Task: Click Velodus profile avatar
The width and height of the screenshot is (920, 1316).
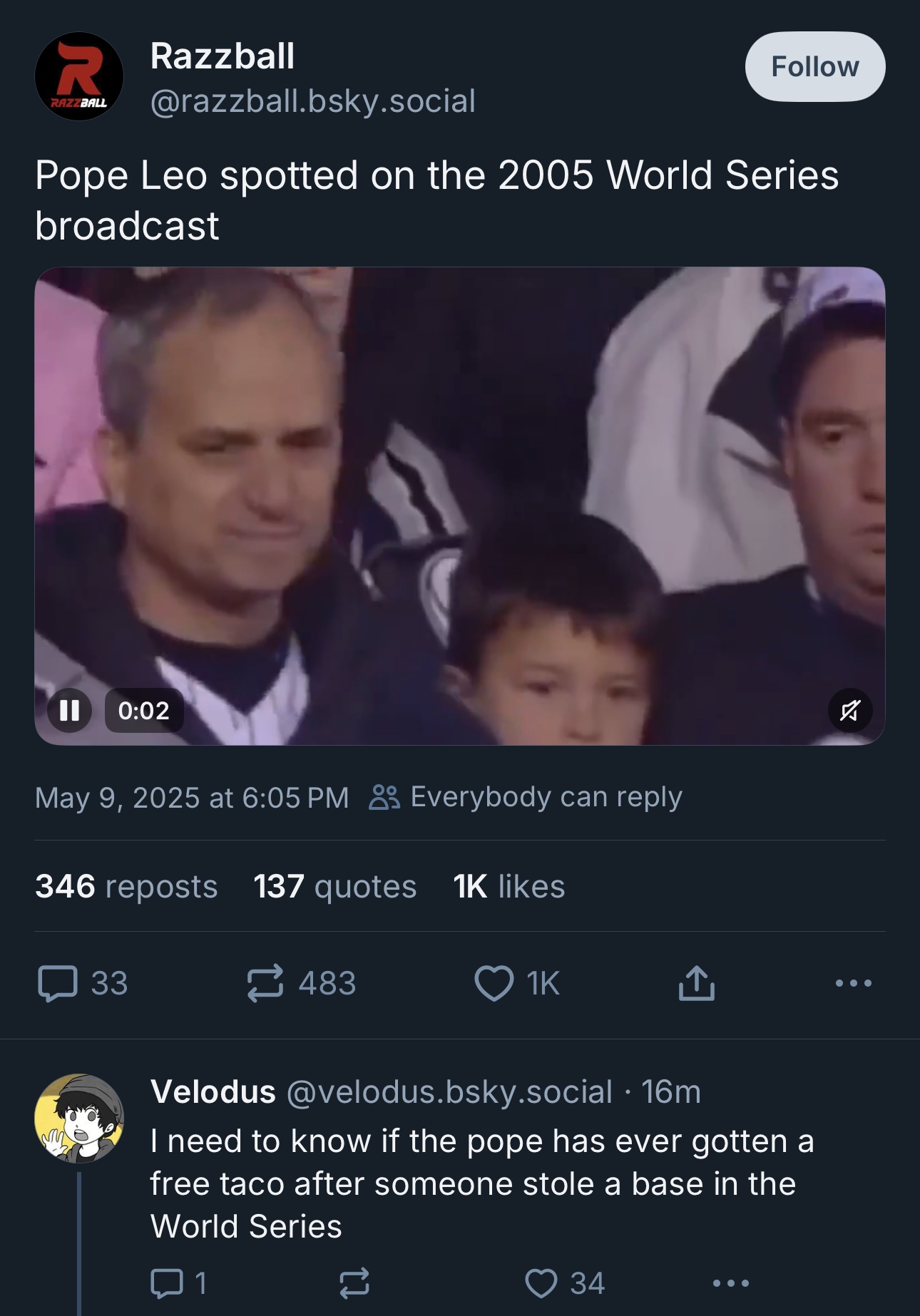Action: point(79,1119)
